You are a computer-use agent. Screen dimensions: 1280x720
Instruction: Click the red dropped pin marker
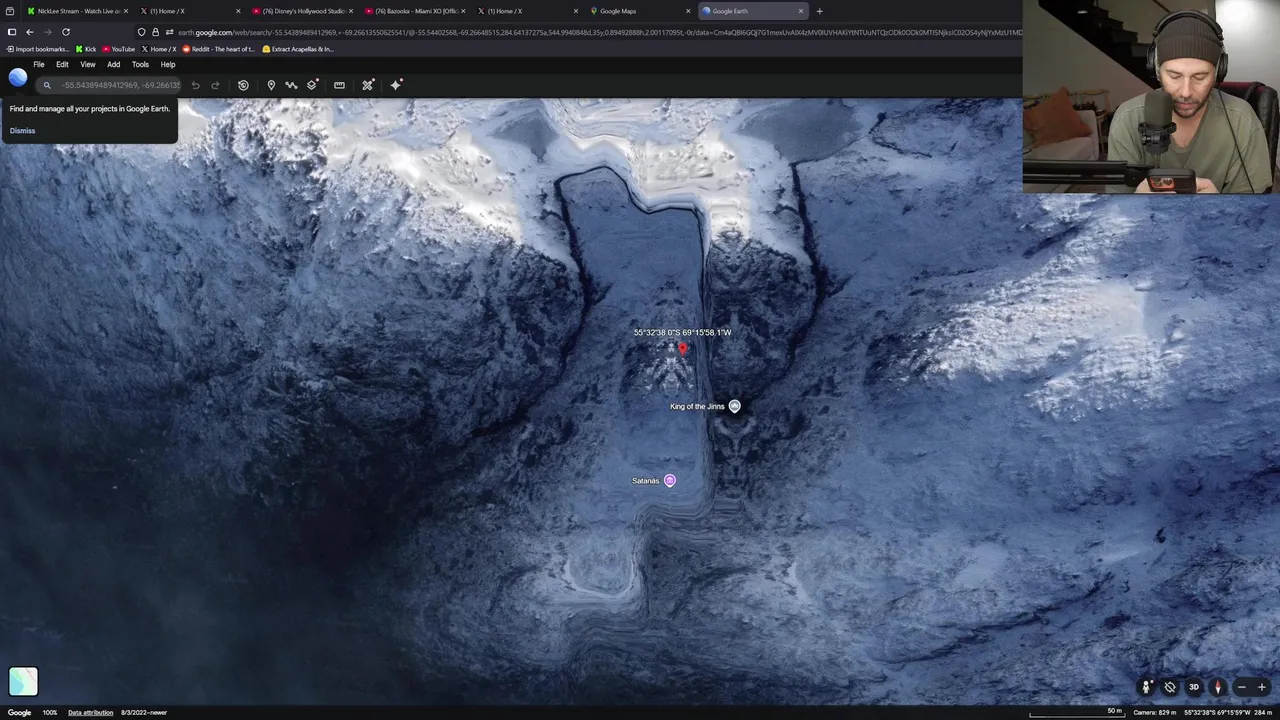point(682,348)
